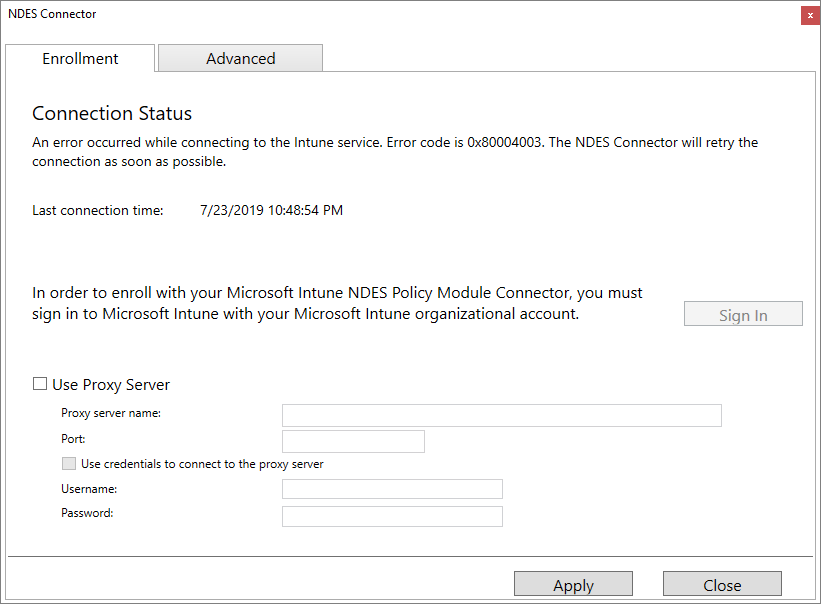Click the Close button at bottom
Screen dimensions: 821x604
722,584
